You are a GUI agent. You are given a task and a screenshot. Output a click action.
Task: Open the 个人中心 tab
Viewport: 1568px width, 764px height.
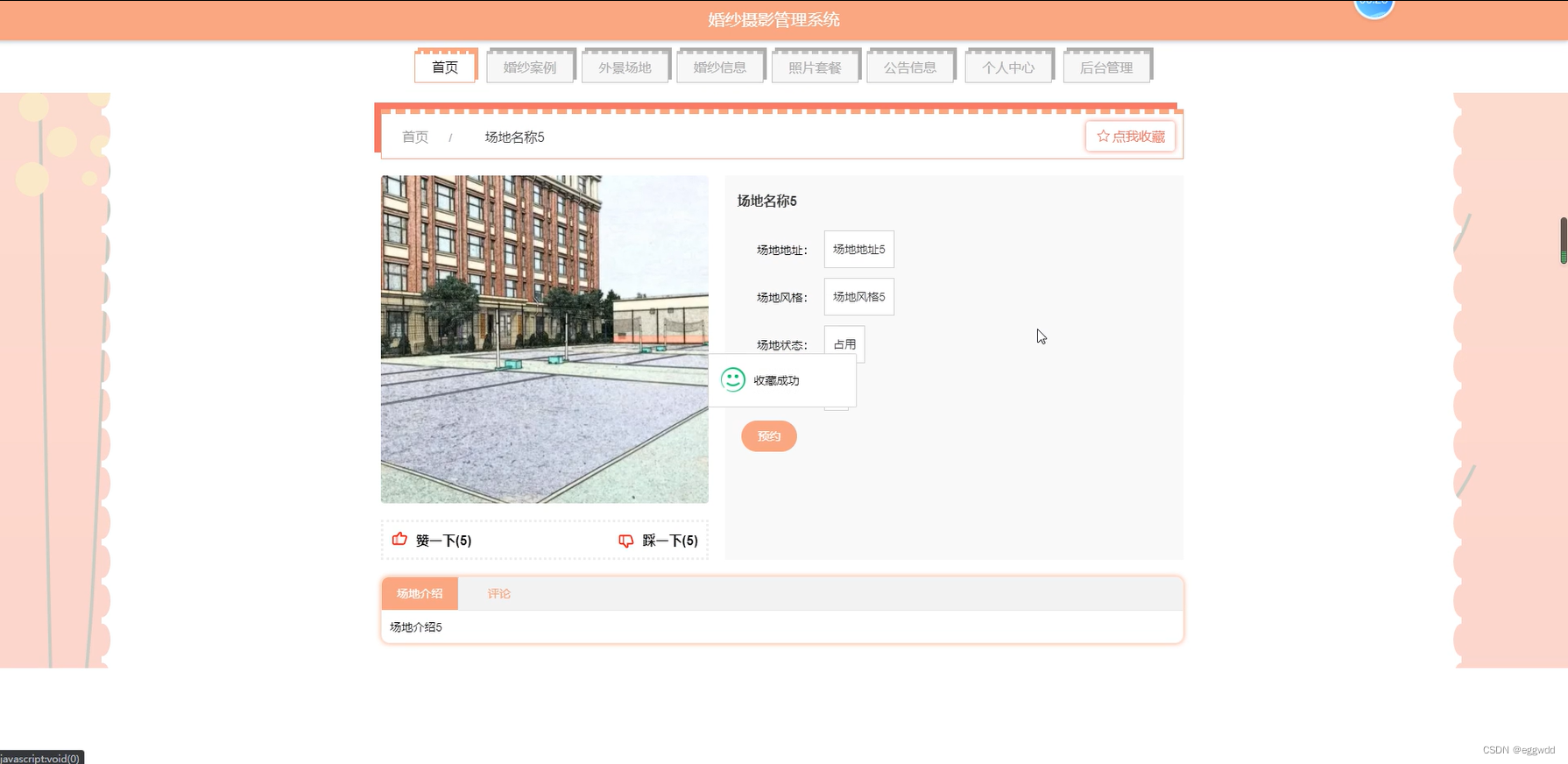[x=1008, y=67]
